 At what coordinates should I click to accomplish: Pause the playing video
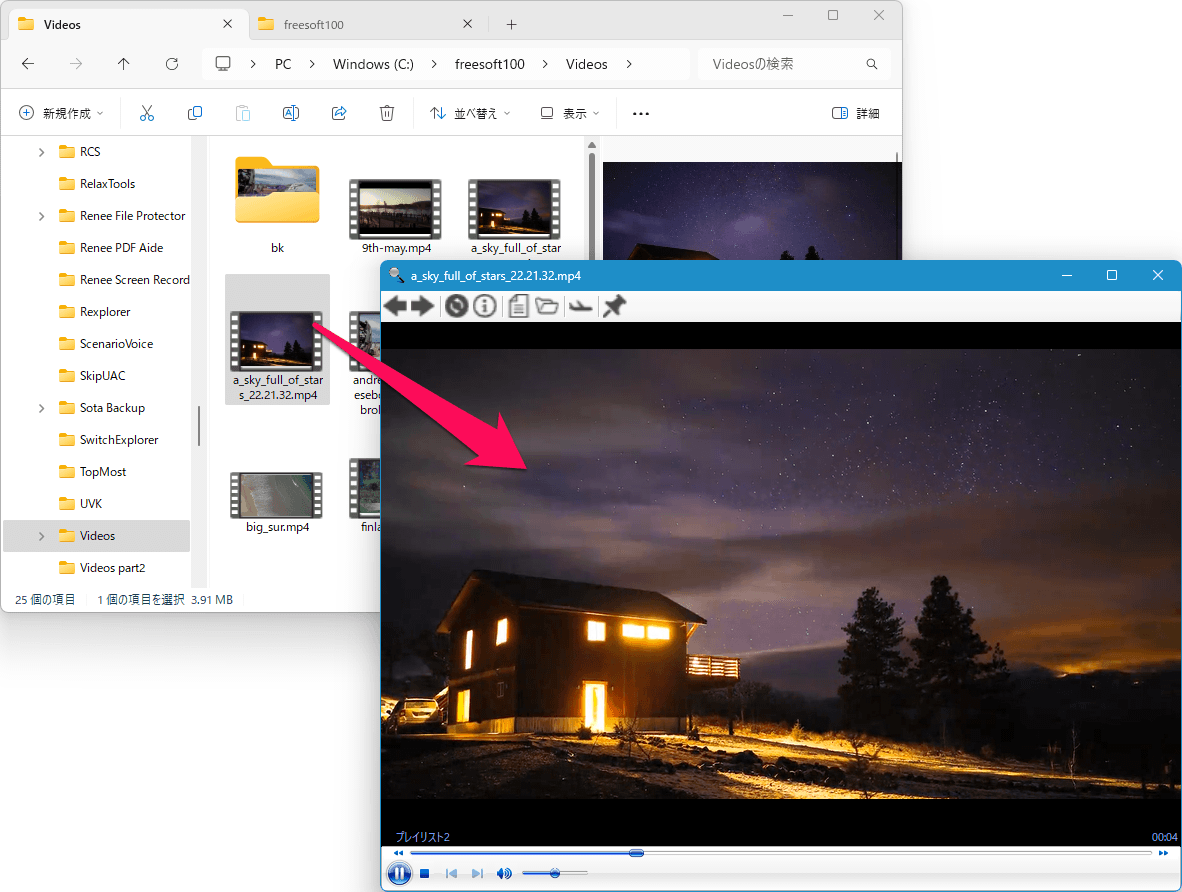(x=400, y=873)
